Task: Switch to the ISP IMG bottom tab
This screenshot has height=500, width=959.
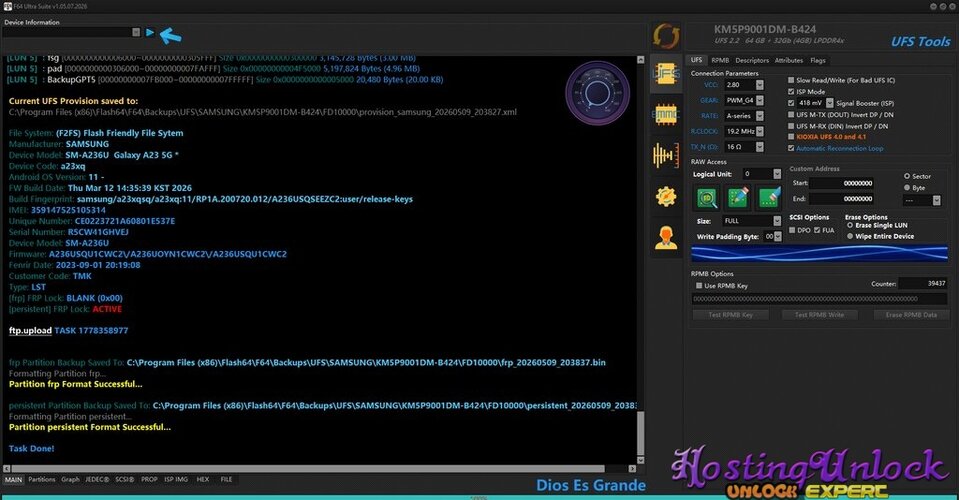Action: 176,480
